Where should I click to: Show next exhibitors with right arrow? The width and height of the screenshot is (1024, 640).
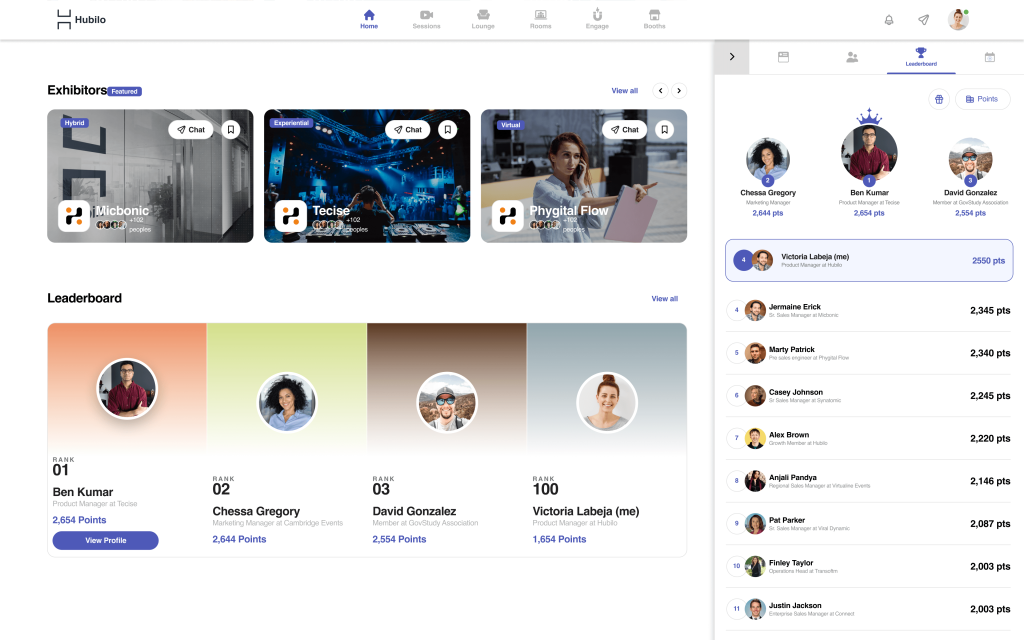pos(679,91)
